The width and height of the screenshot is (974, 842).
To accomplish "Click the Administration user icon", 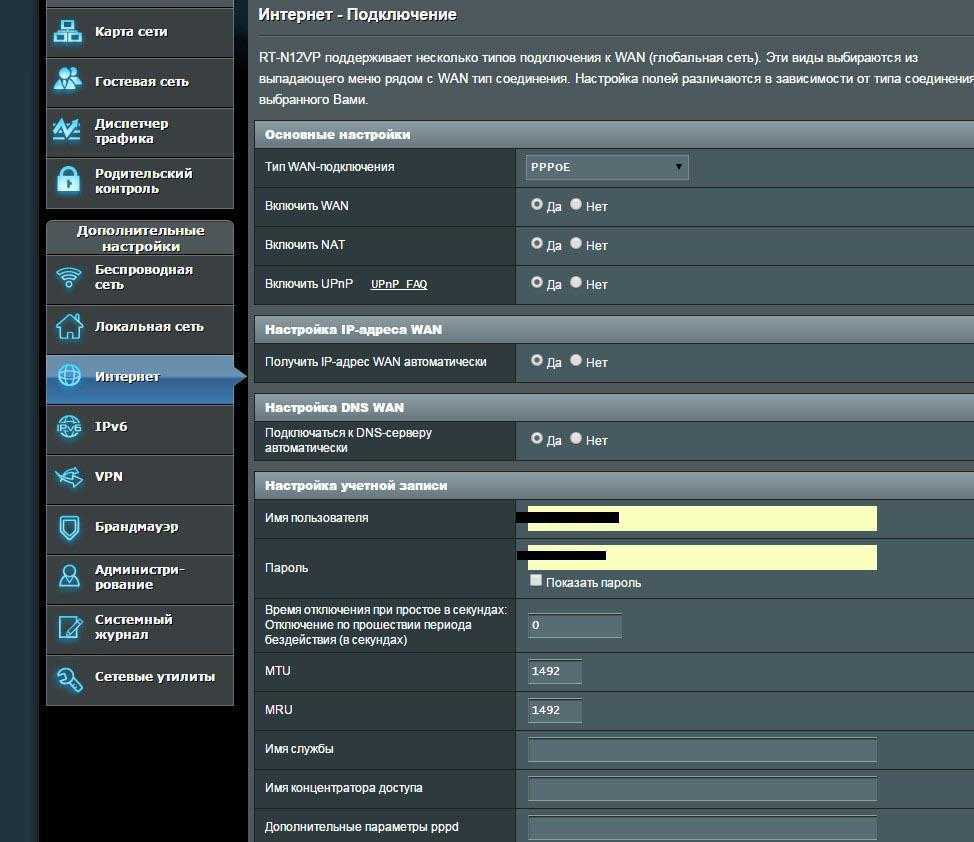I will pos(69,576).
